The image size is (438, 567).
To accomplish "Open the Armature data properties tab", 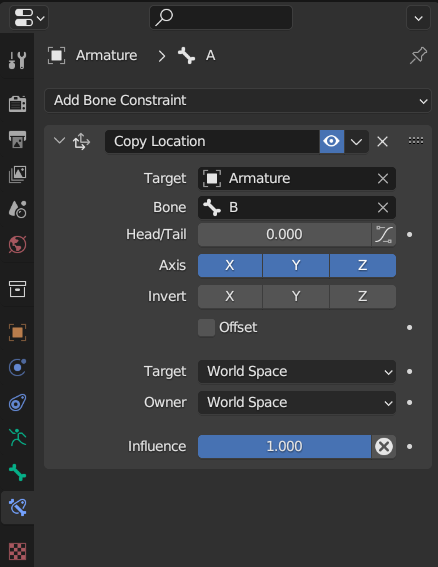I will tap(17, 438).
